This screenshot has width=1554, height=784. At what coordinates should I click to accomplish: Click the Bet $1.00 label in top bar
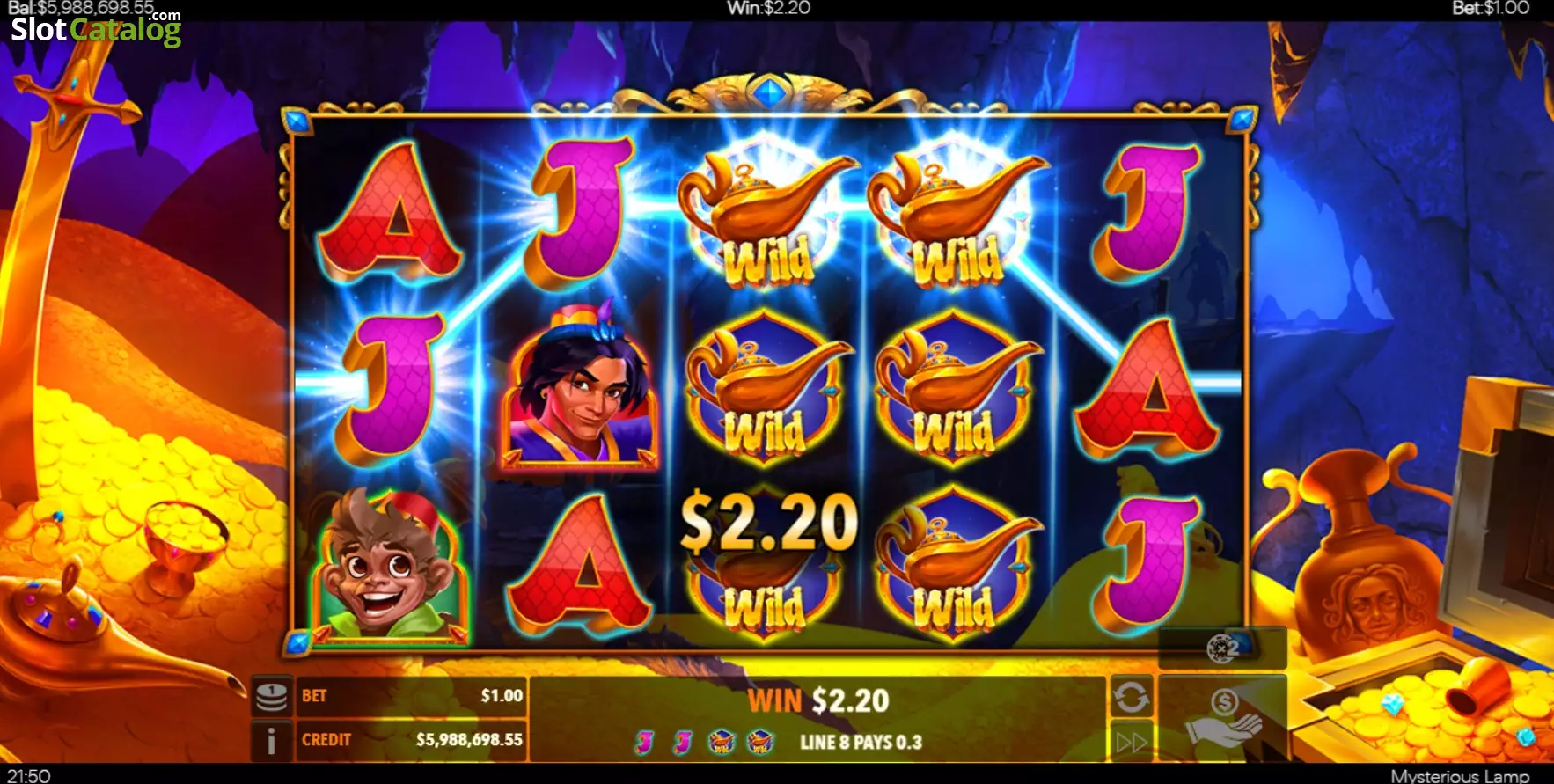(x=1490, y=8)
